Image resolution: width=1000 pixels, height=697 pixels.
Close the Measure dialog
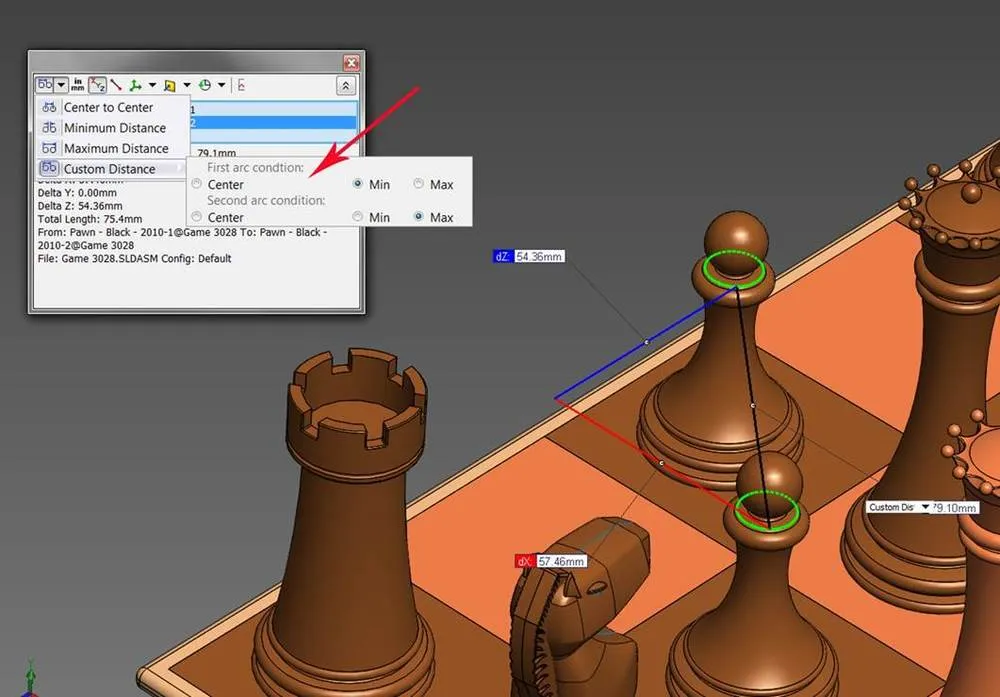352,61
